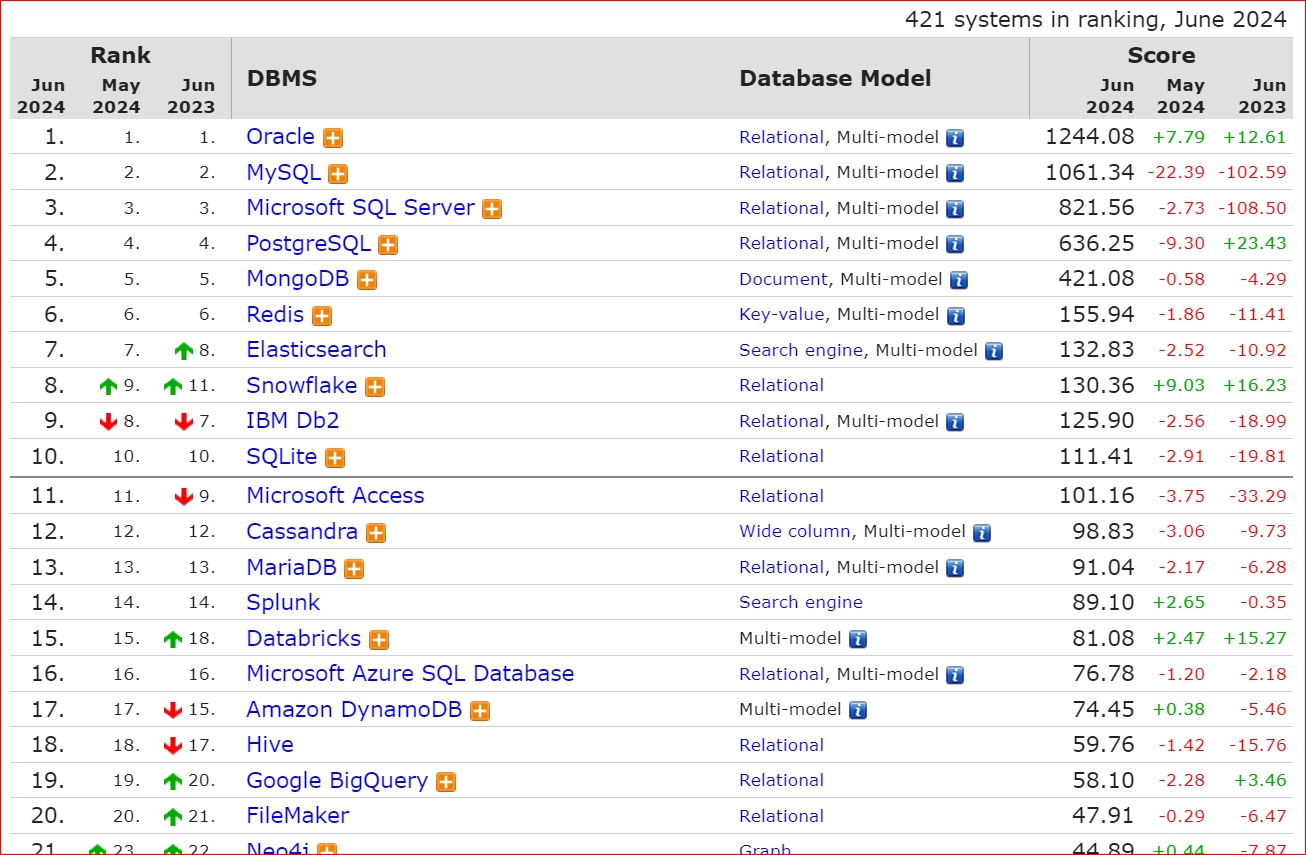Click the '421 systems in ranking, June 2024' text
The image size is (1306, 855).
1096,20
